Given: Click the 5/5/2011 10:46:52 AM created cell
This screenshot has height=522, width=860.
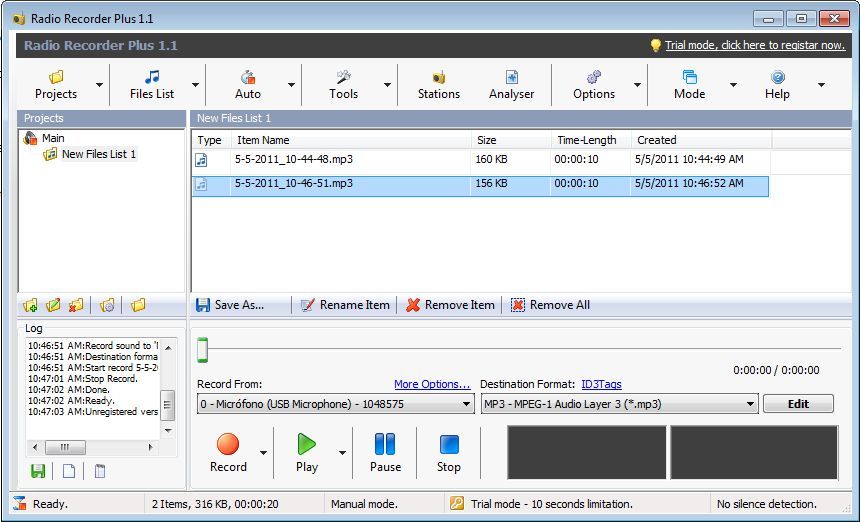Looking at the screenshot, I should point(689,184).
